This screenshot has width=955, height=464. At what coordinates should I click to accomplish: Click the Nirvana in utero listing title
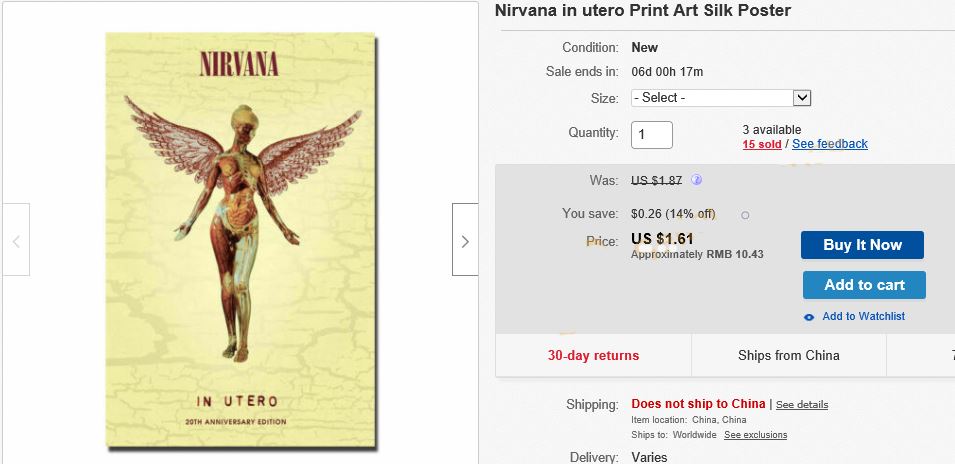coord(643,11)
